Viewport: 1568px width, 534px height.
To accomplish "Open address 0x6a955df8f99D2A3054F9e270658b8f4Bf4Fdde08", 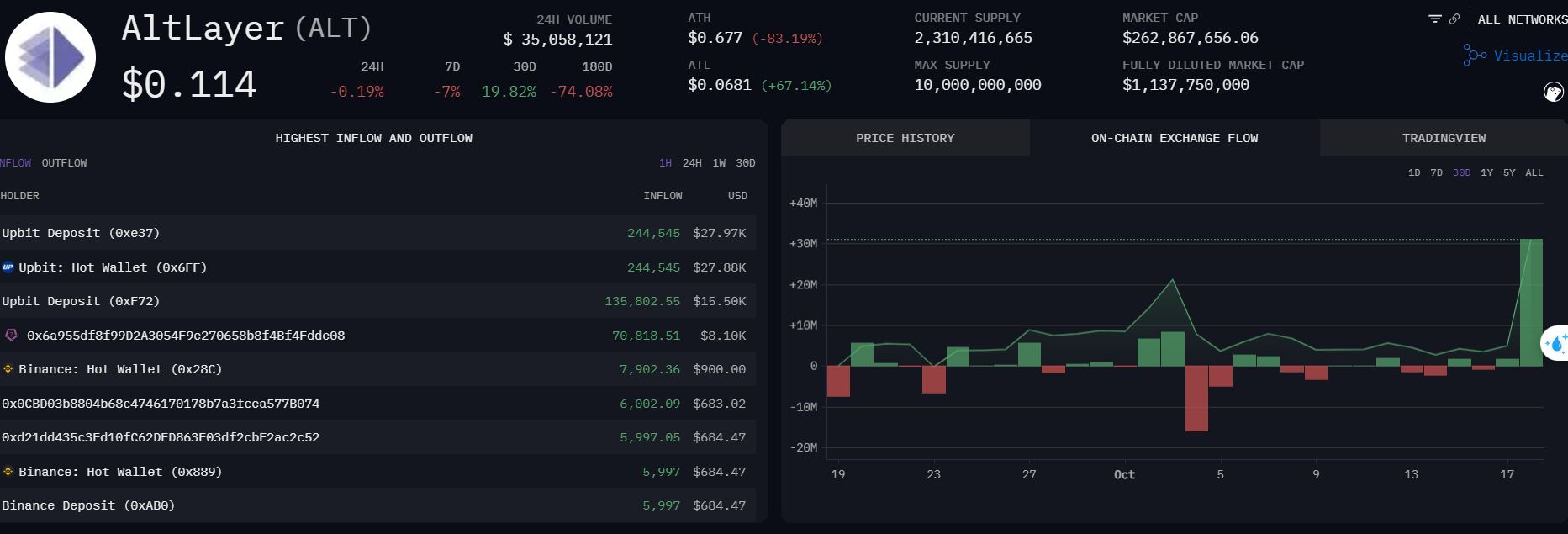I will click(185, 336).
